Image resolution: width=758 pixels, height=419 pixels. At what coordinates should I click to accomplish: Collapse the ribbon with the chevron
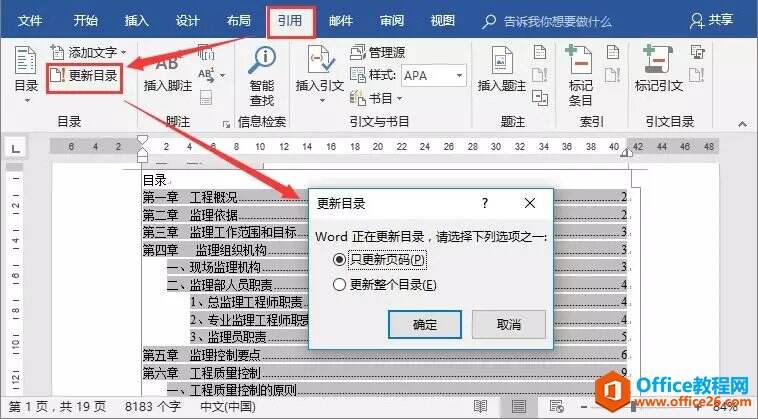pos(743,124)
